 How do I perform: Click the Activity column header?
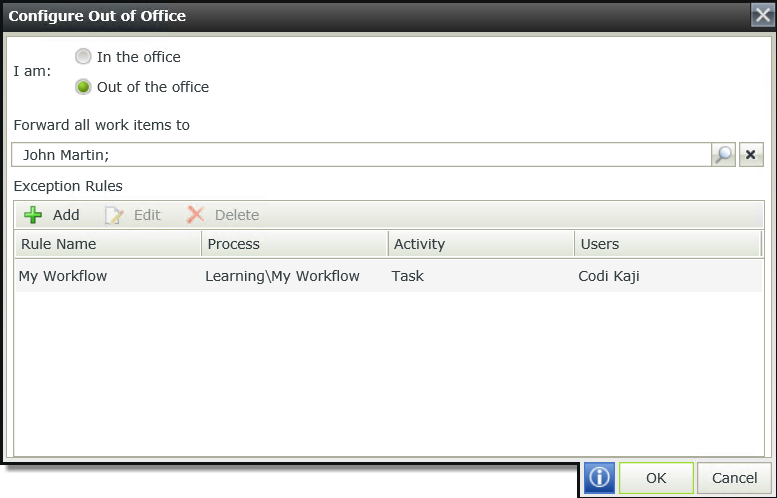[x=481, y=244]
